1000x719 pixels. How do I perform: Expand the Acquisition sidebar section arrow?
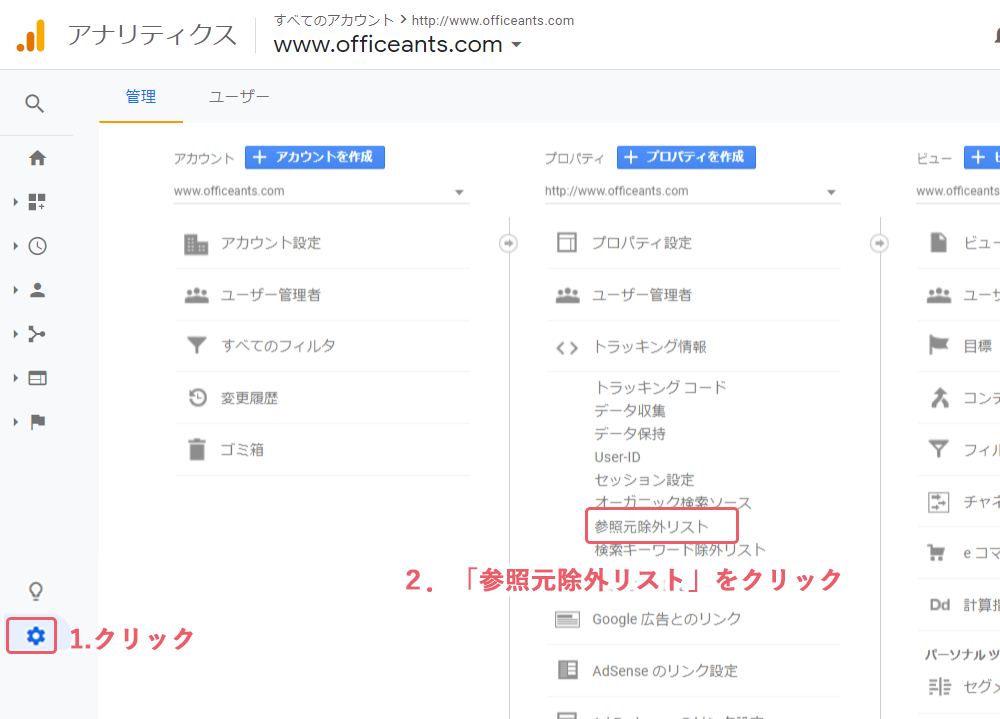coord(15,334)
